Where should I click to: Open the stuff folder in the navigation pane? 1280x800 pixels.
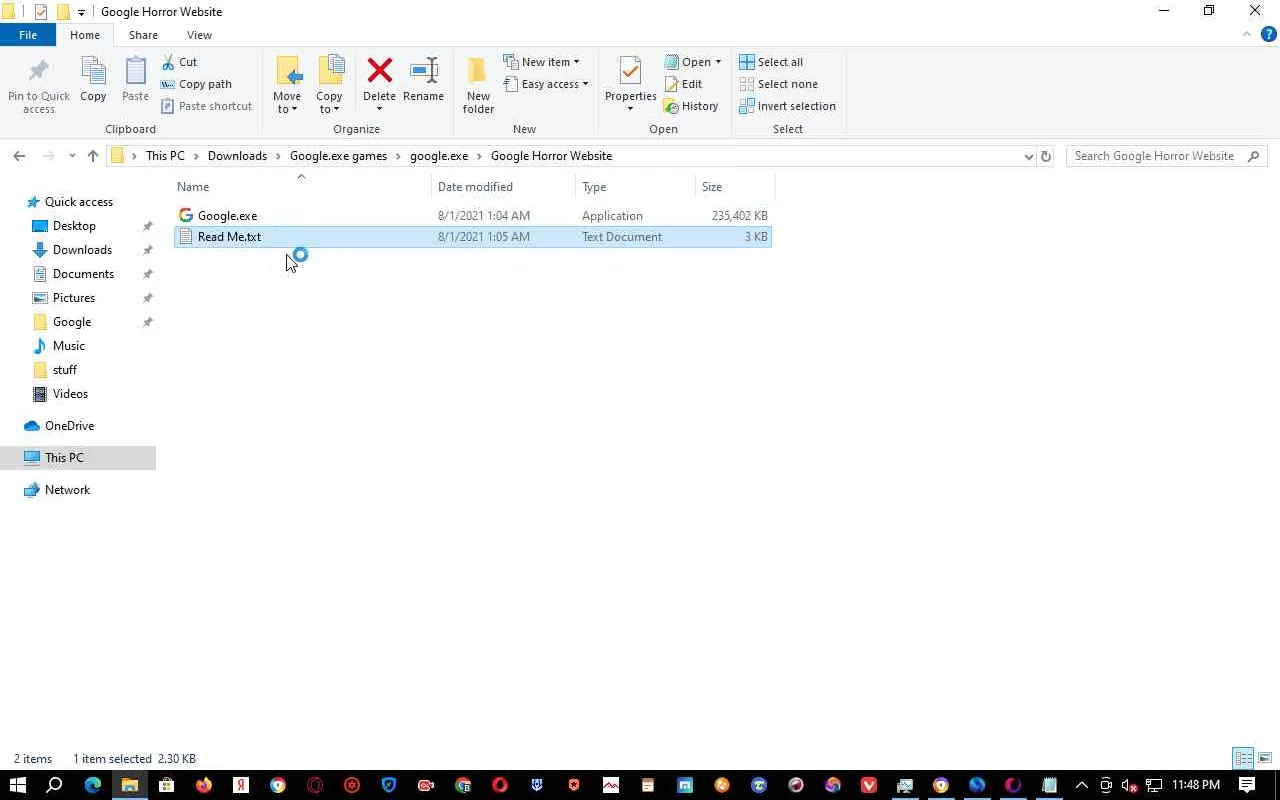pyautogui.click(x=65, y=370)
